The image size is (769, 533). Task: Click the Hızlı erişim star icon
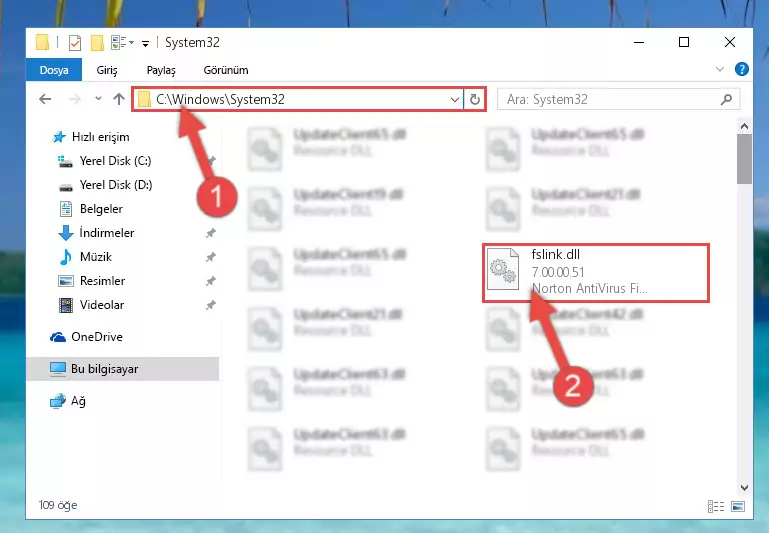tap(59, 137)
